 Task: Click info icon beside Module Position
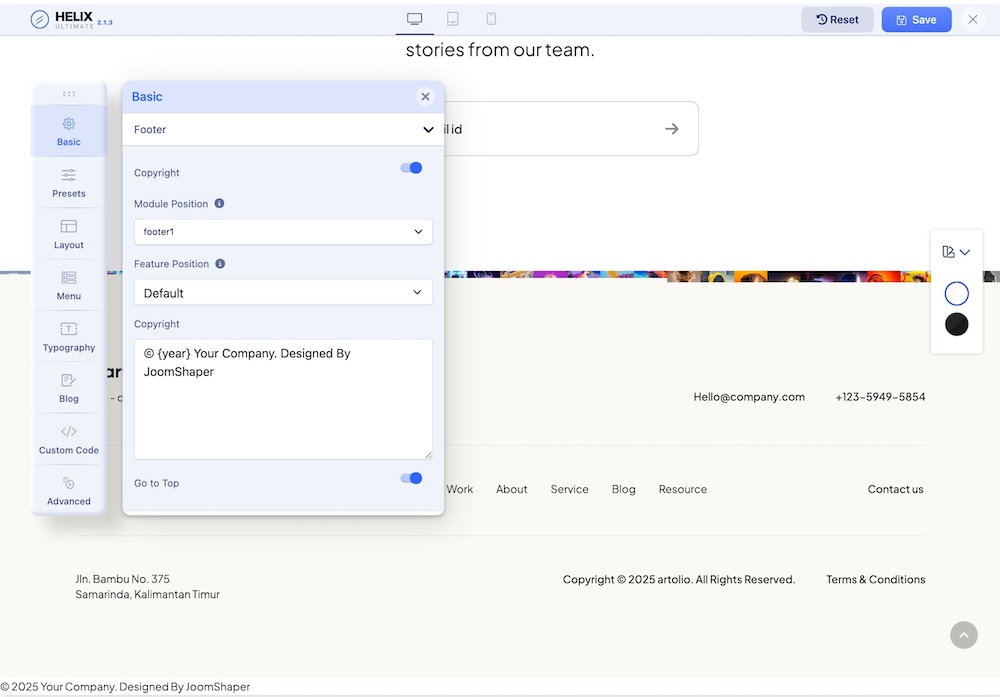220,204
